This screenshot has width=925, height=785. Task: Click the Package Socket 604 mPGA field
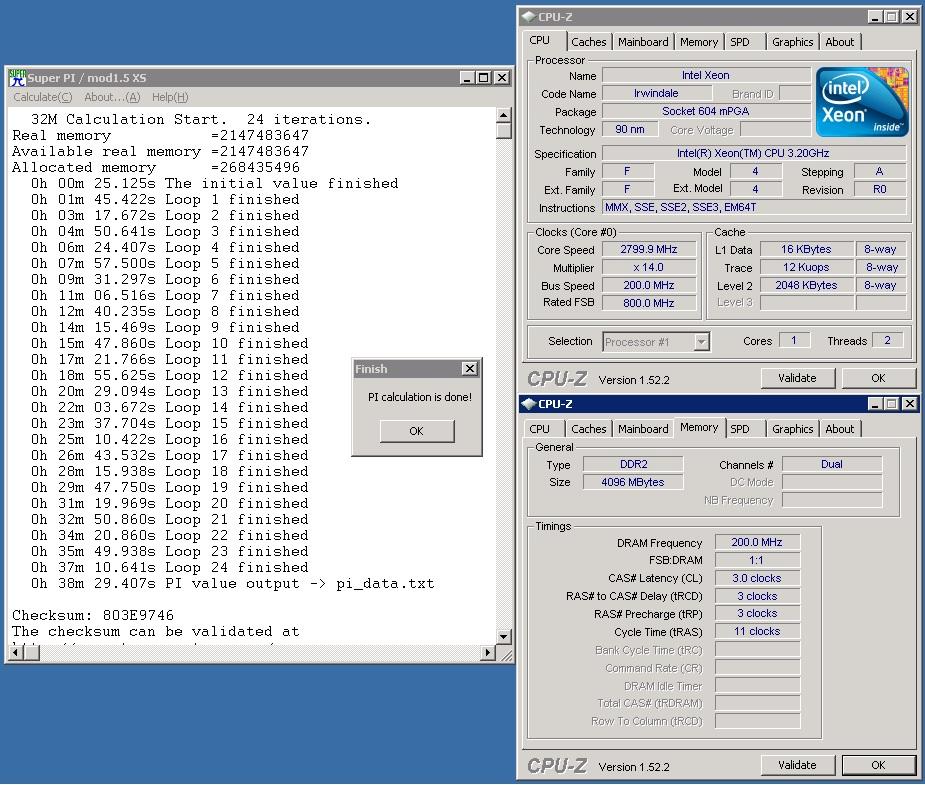click(x=706, y=111)
